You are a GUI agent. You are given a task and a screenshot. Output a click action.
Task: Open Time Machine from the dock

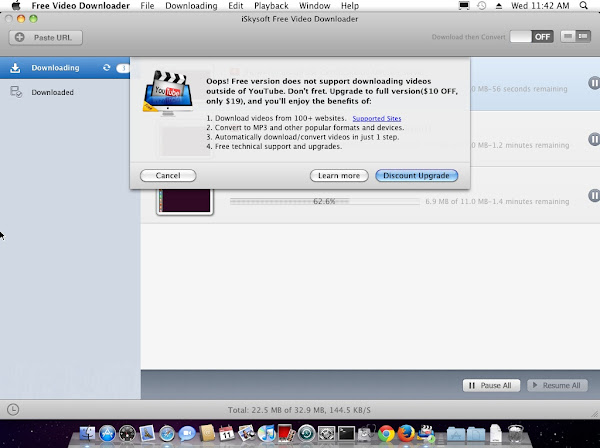tap(306, 433)
